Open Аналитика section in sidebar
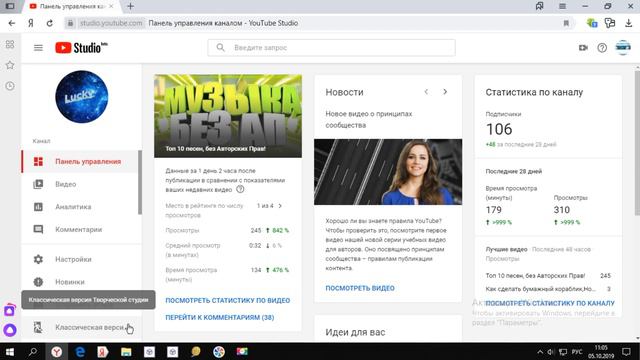This screenshot has width=640, height=360. (80, 207)
